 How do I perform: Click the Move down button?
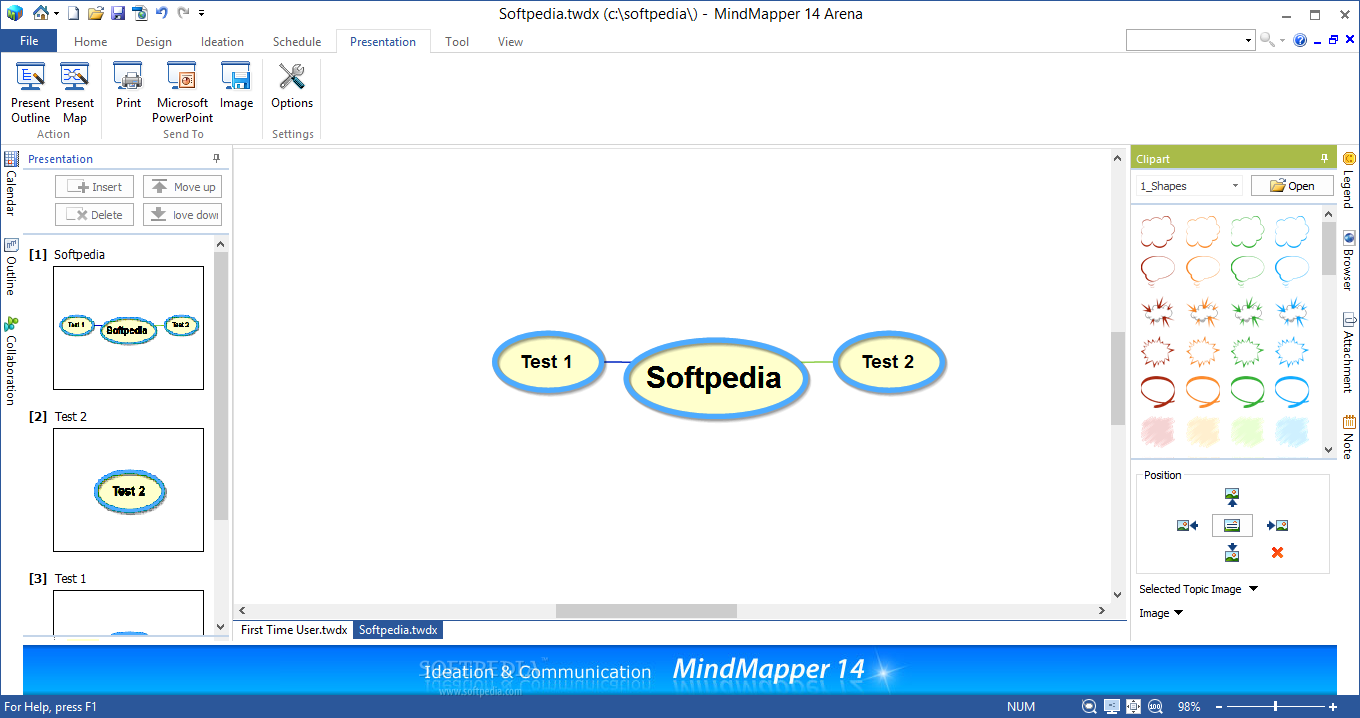click(x=182, y=215)
